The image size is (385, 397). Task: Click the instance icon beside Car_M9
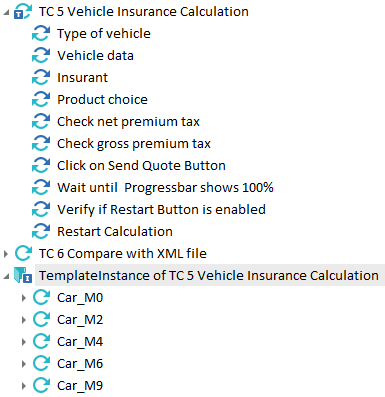click(41, 386)
